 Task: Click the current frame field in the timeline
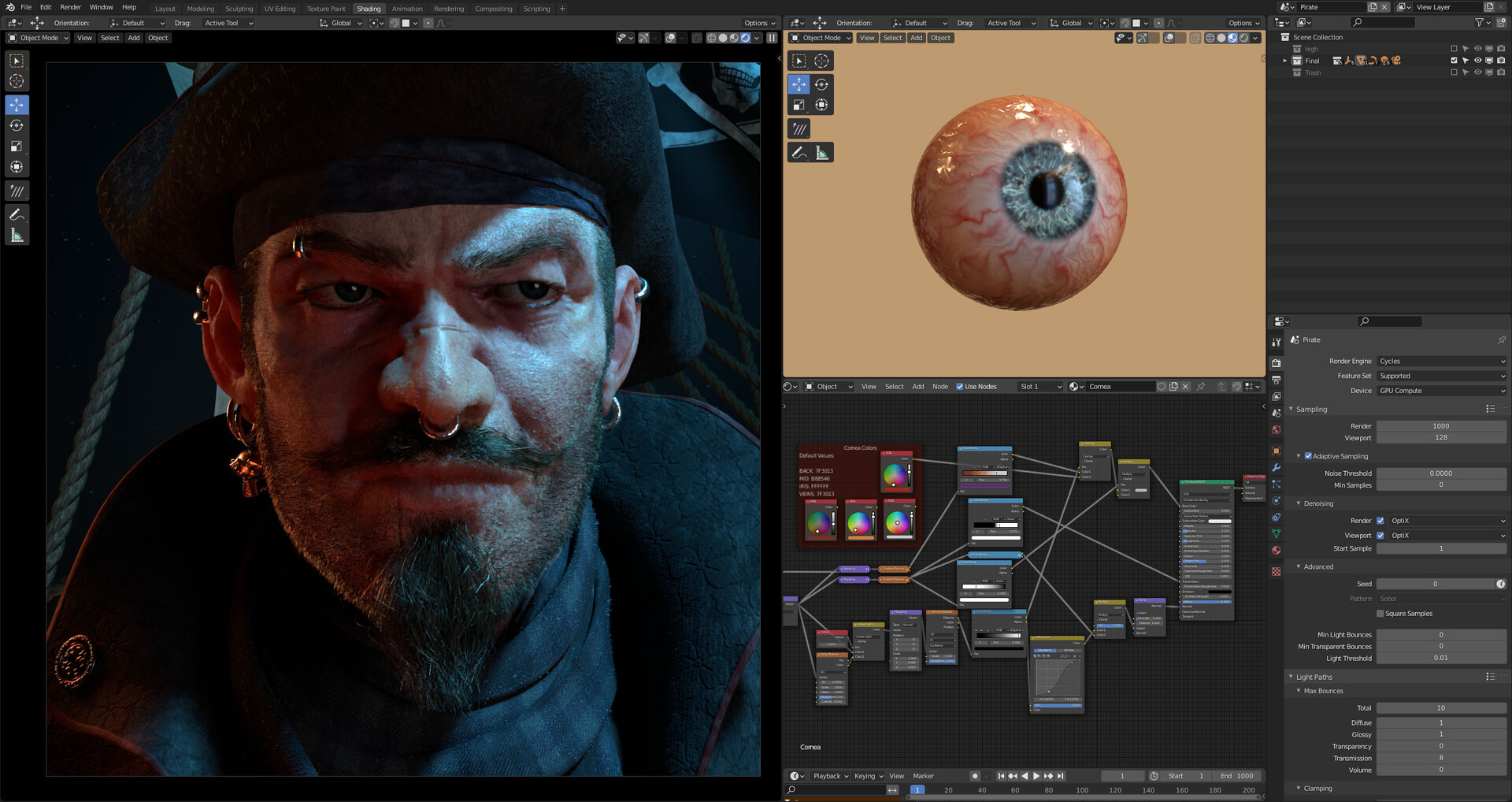(x=1121, y=775)
